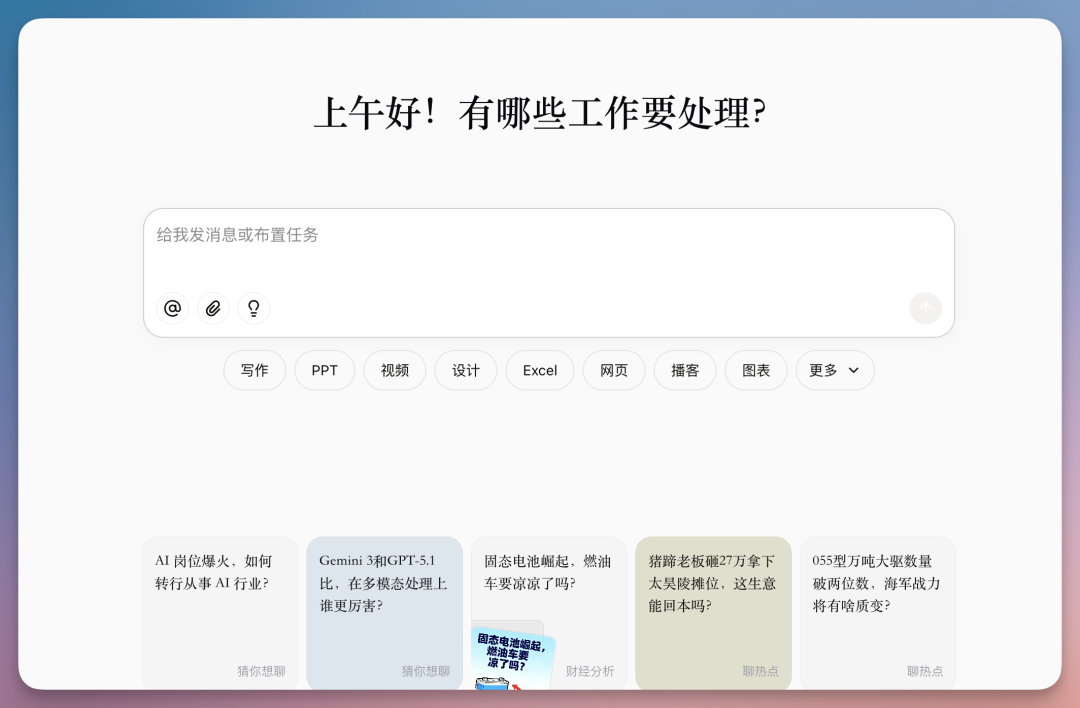This screenshot has height=708, width=1080.
Task: Click the lightbulb inspiration icon
Action: (x=253, y=308)
